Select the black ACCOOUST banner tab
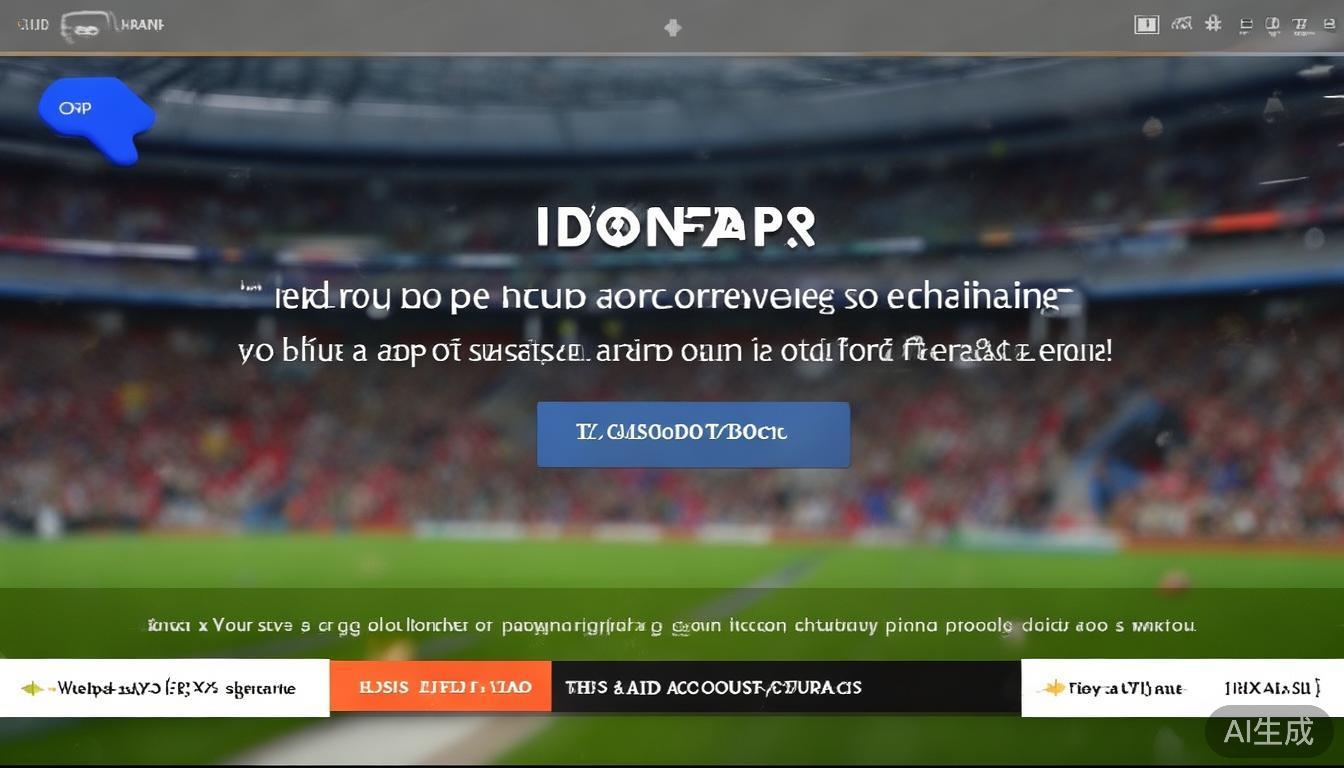Viewport: 1344px width, 768px height. tap(786, 687)
